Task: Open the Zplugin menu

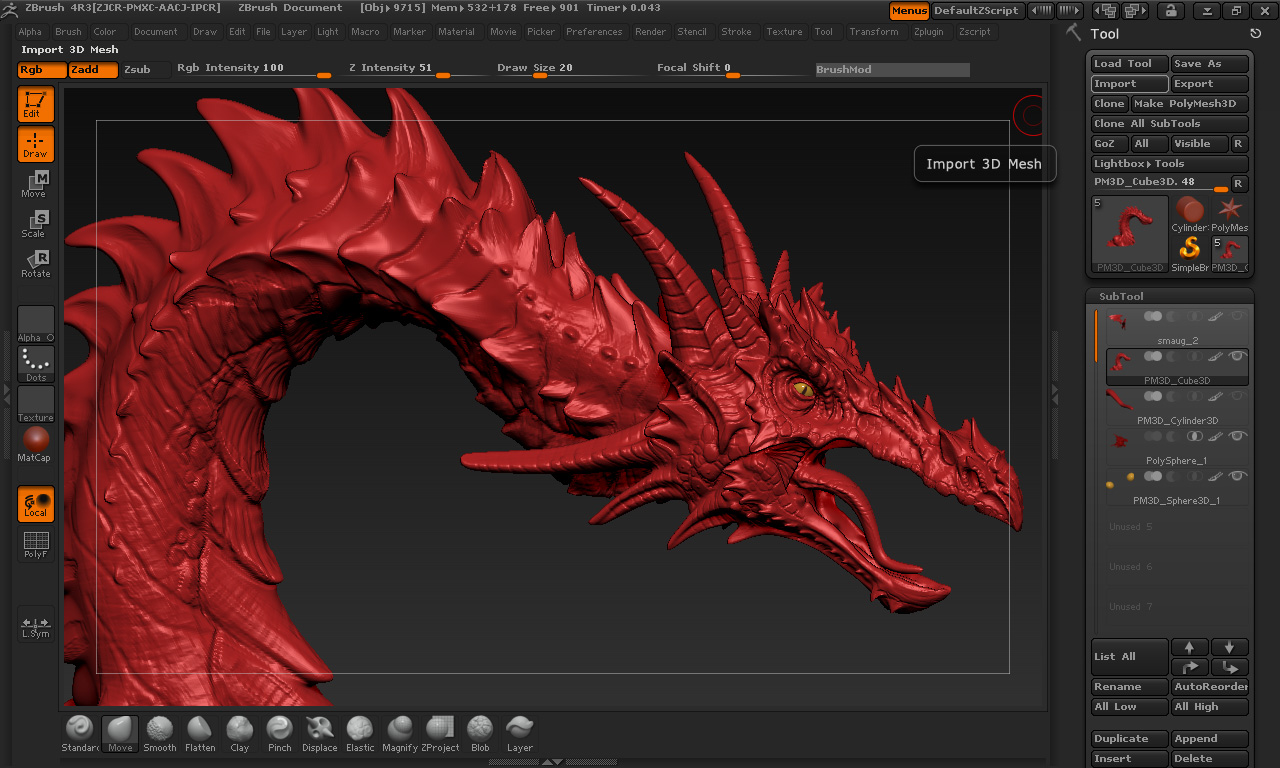Action: click(x=928, y=32)
